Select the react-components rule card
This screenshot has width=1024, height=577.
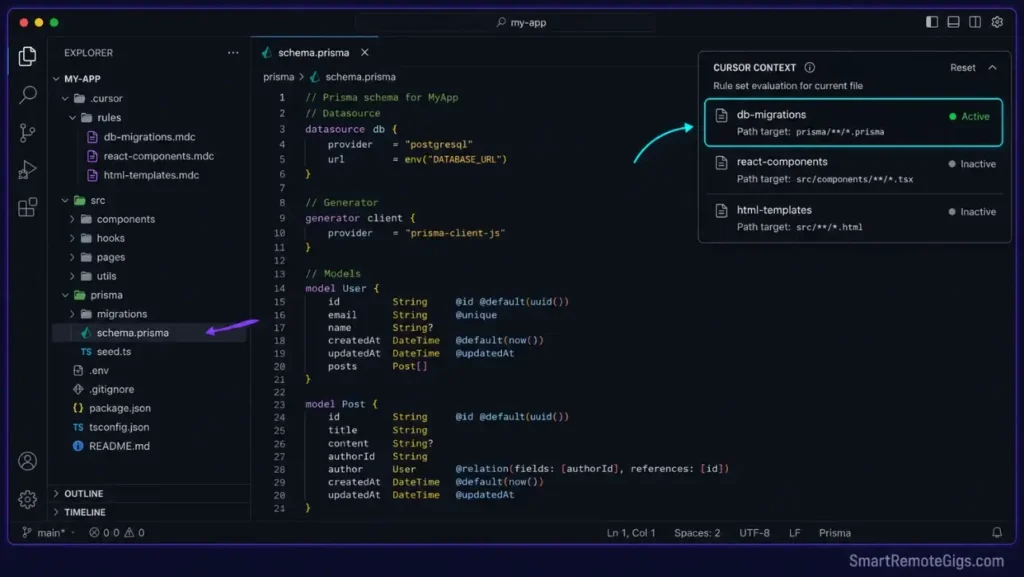pyautogui.click(x=853, y=170)
